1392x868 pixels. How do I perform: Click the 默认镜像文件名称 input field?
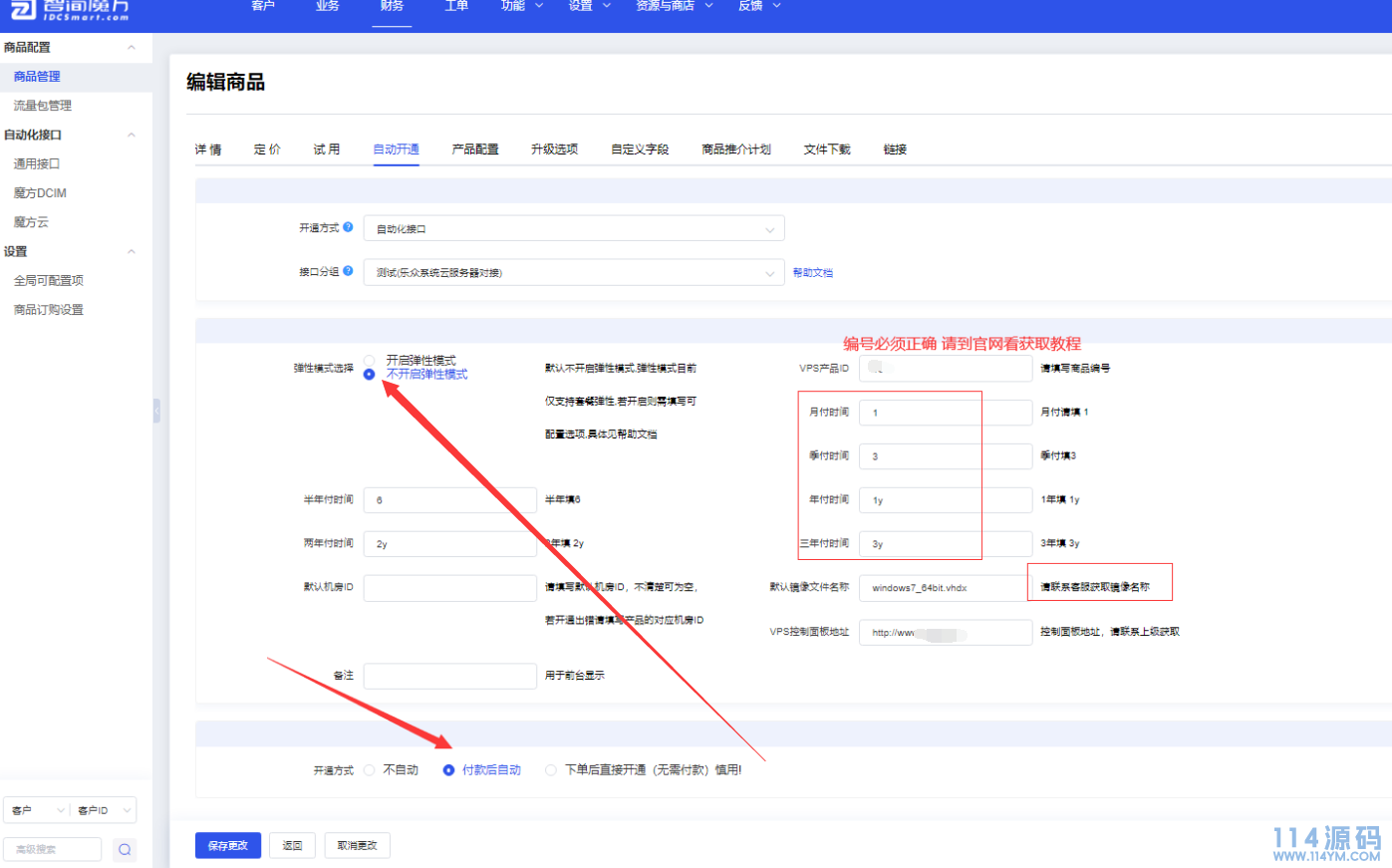pyautogui.click(x=946, y=588)
